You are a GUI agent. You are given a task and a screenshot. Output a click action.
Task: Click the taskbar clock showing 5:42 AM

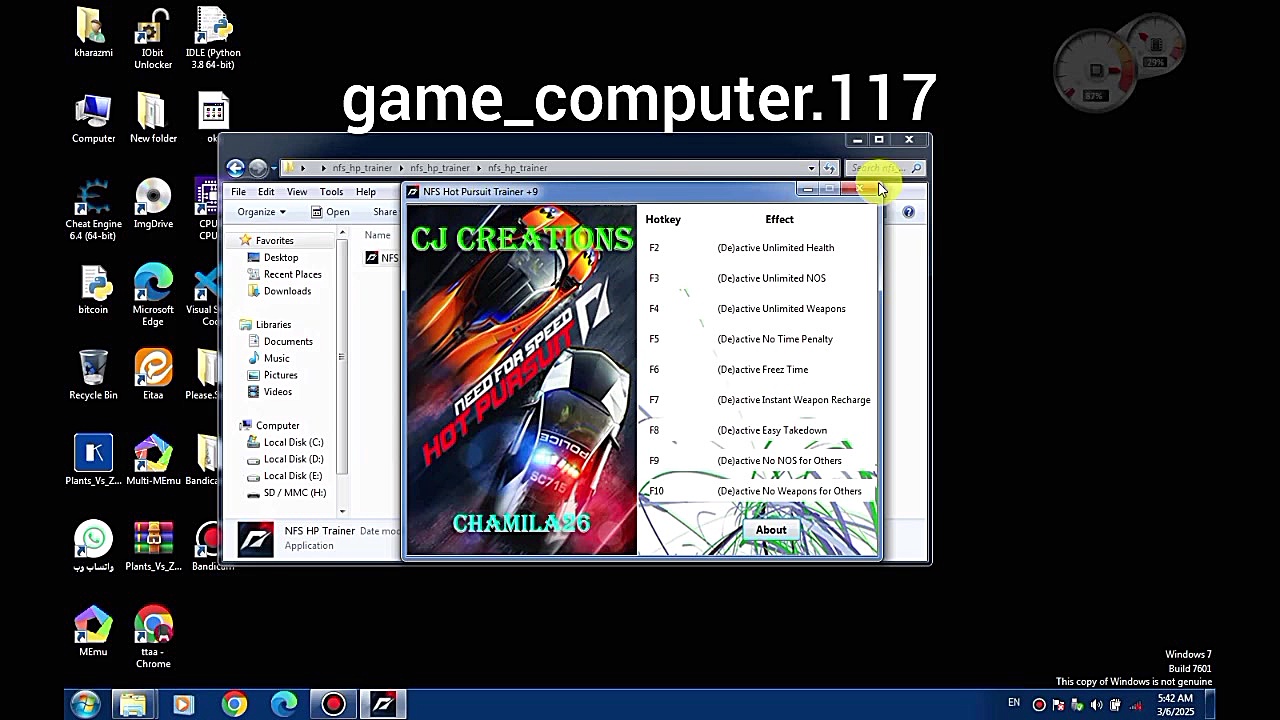click(1175, 705)
